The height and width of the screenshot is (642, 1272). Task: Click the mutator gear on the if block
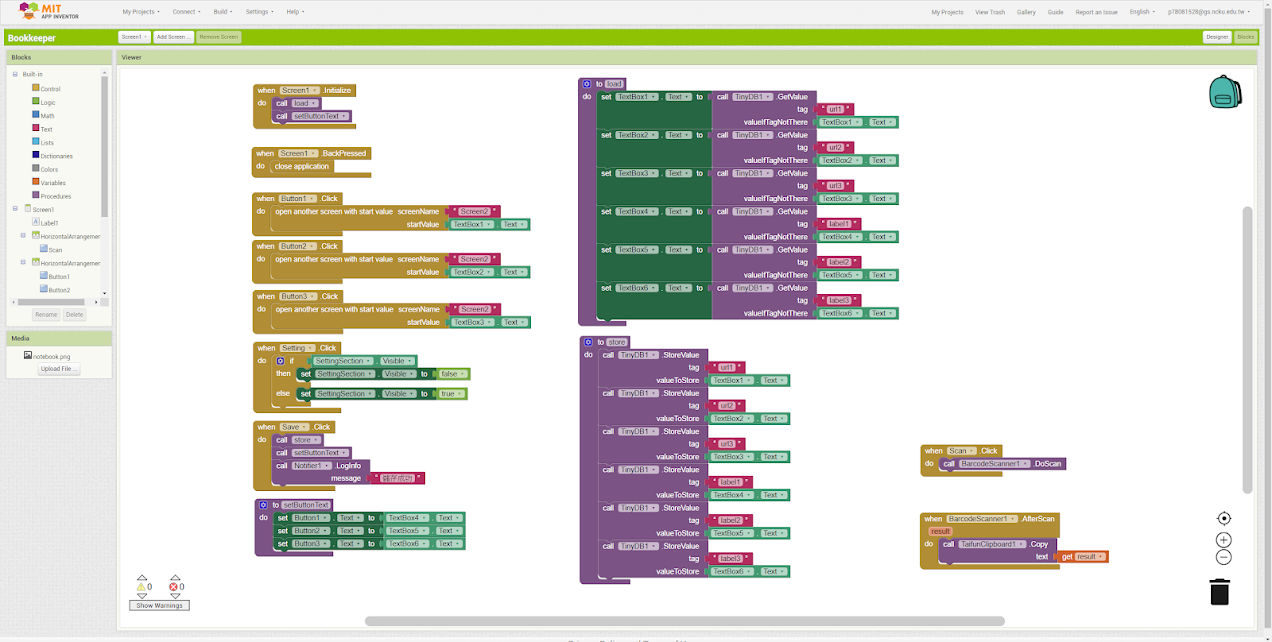pos(280,361)
